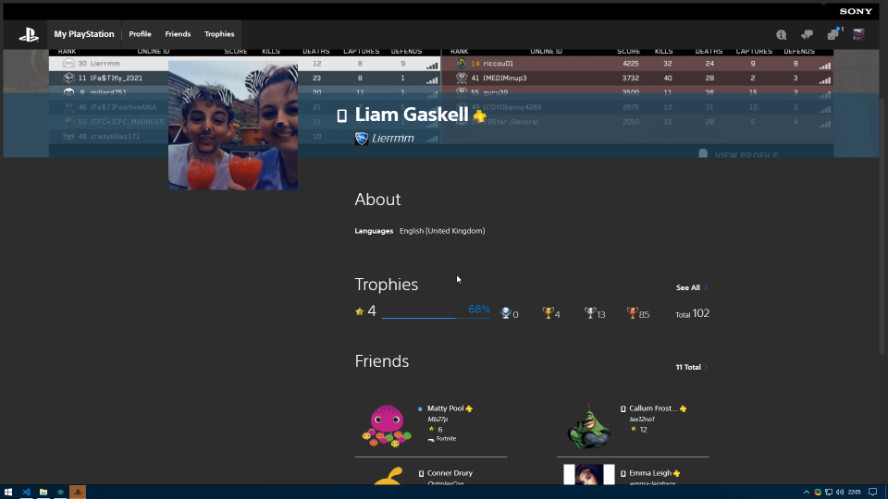Click the volume speaker tray icon
The width and height of the screenshot is (888, 499).
[840, 492]
